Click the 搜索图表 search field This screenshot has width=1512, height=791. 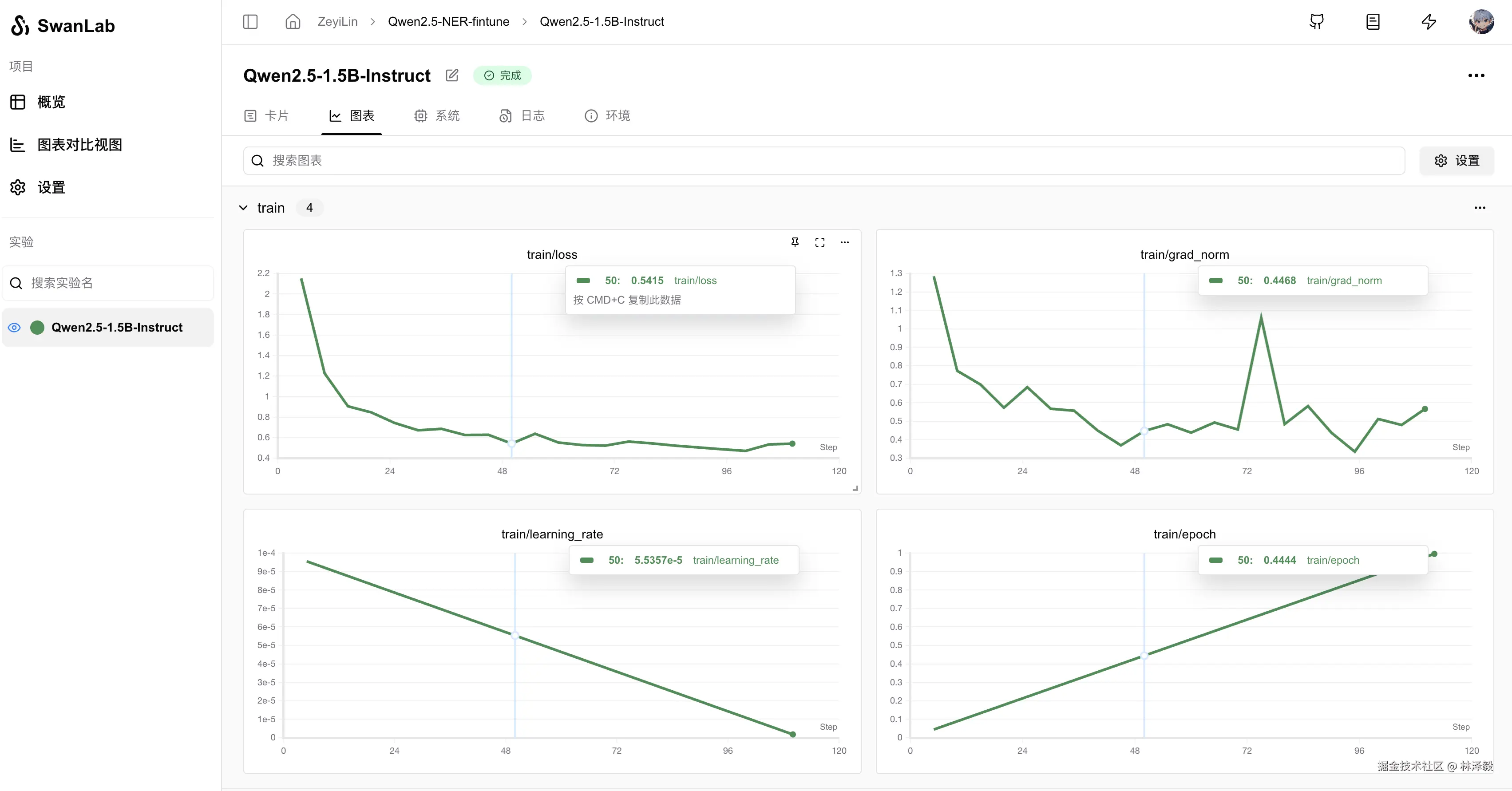tap(822, 161)
